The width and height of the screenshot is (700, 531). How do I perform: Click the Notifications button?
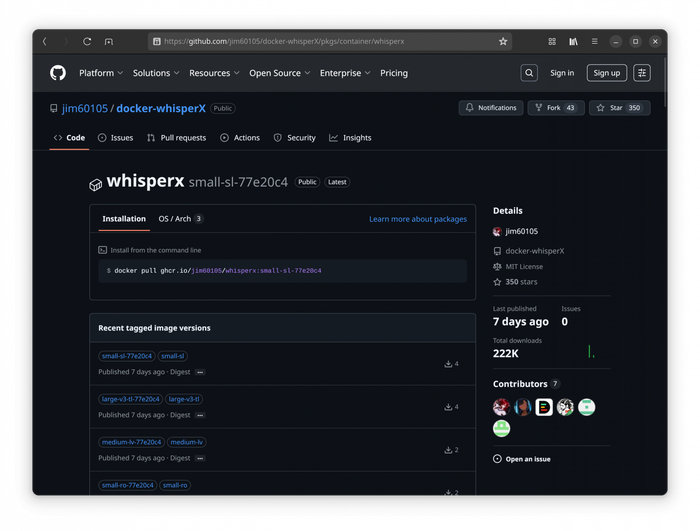pyautogui.click(x=490, y=108)
